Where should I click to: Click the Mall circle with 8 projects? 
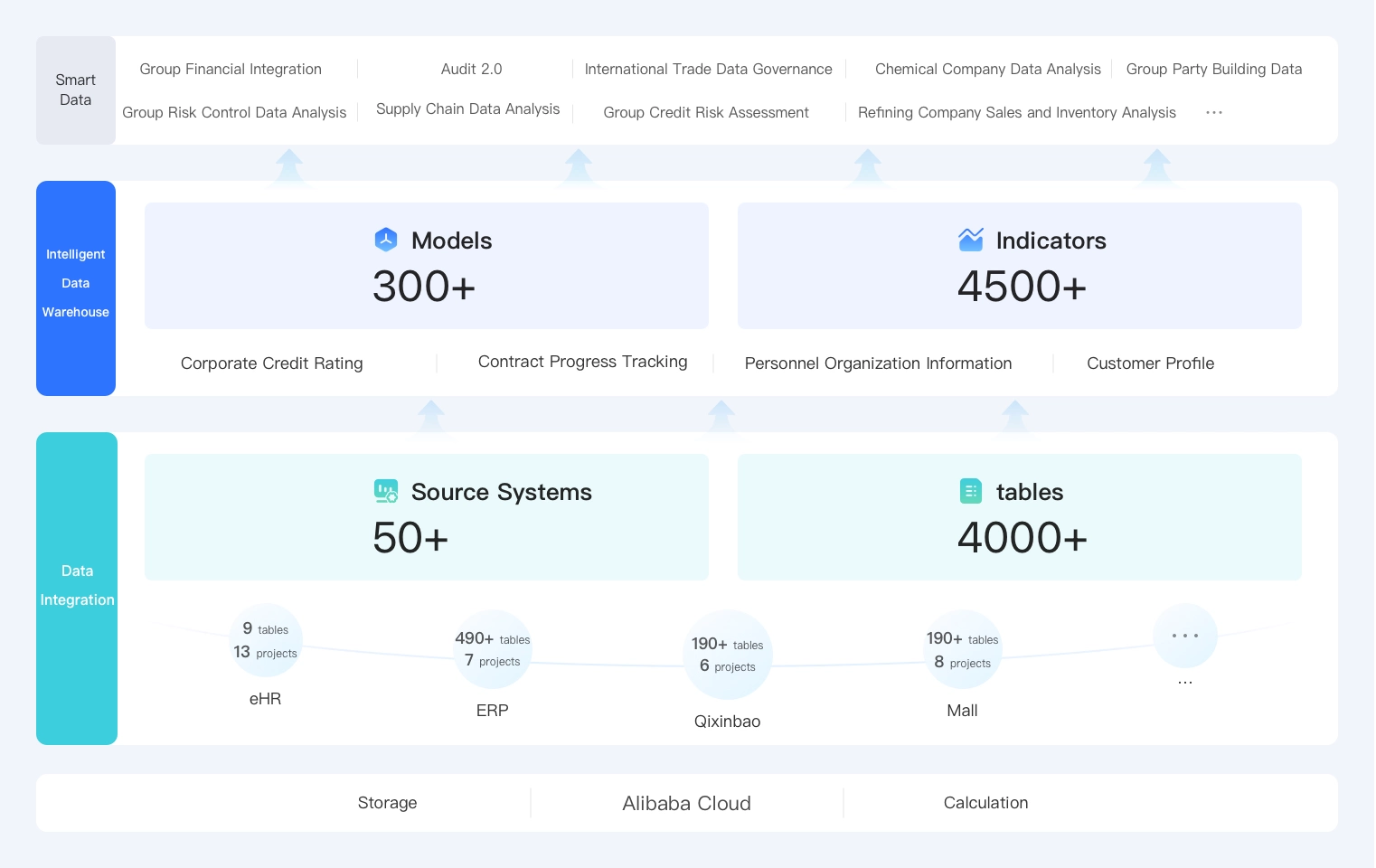pyautogui.click(x=963, y=650)
